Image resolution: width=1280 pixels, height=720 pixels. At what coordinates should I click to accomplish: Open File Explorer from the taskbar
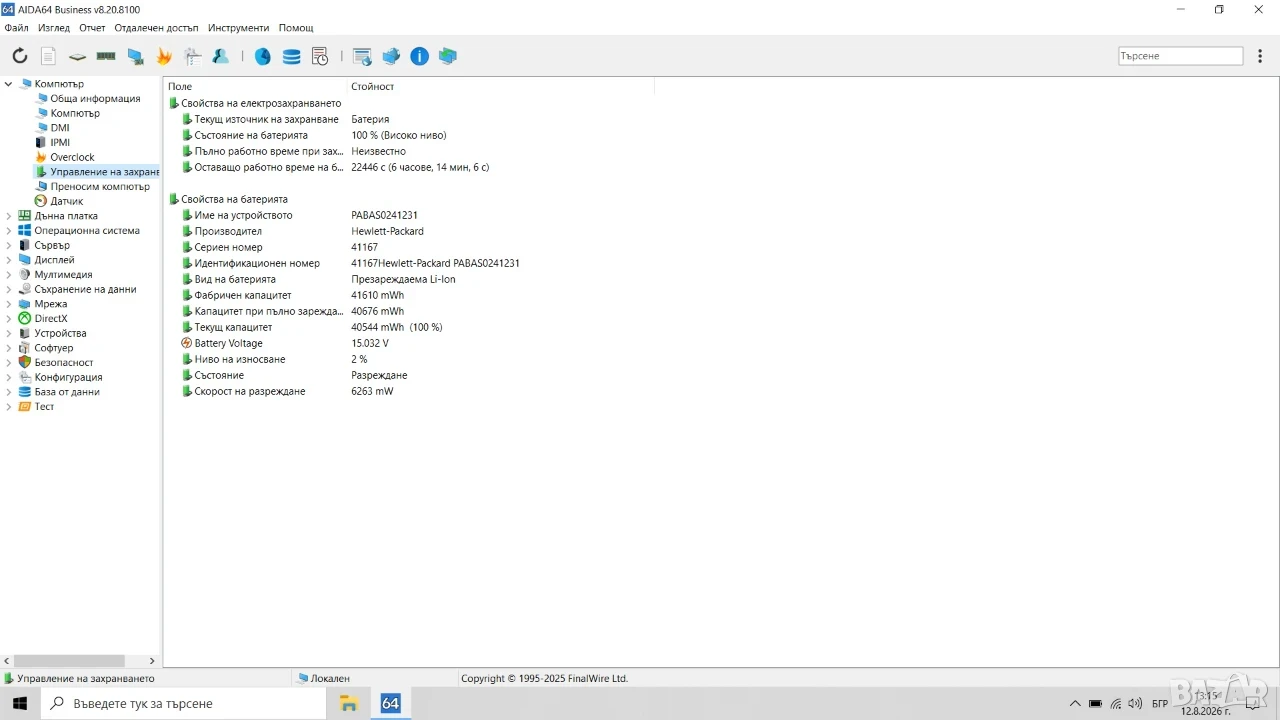pyautogui.click(x=349, y=703)
